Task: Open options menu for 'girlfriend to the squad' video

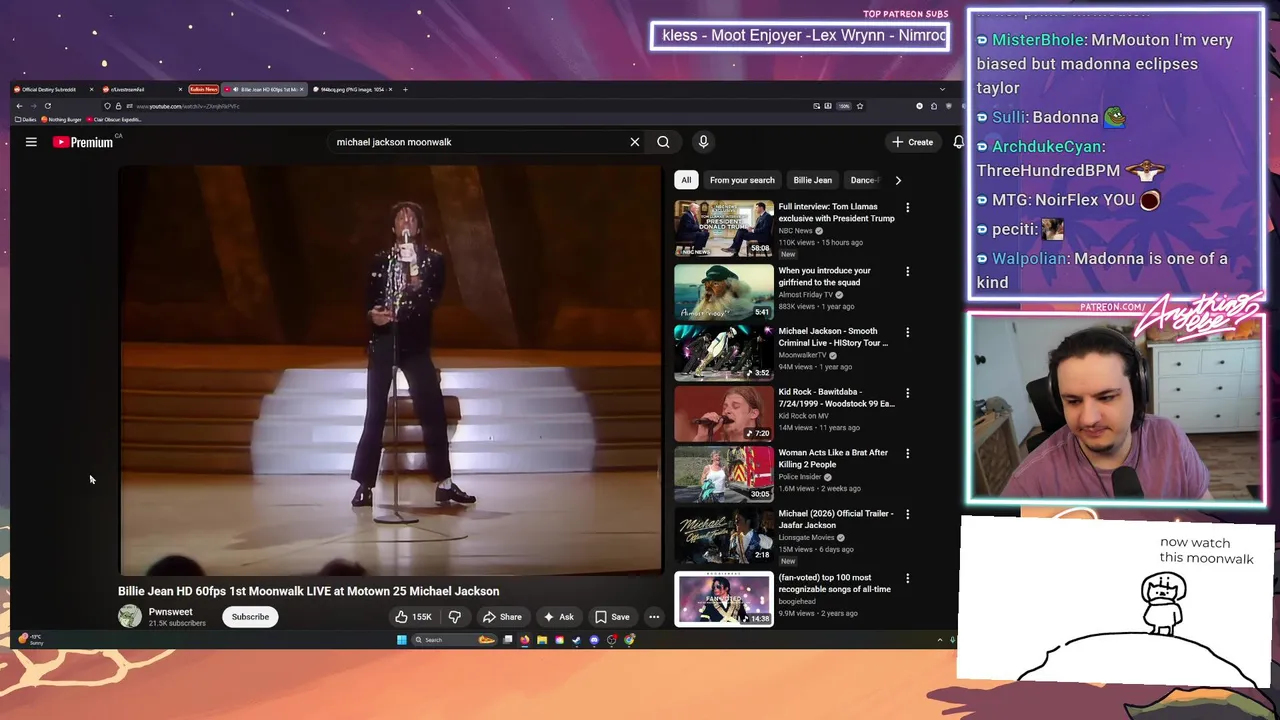Action: click(x=907, y=271)
